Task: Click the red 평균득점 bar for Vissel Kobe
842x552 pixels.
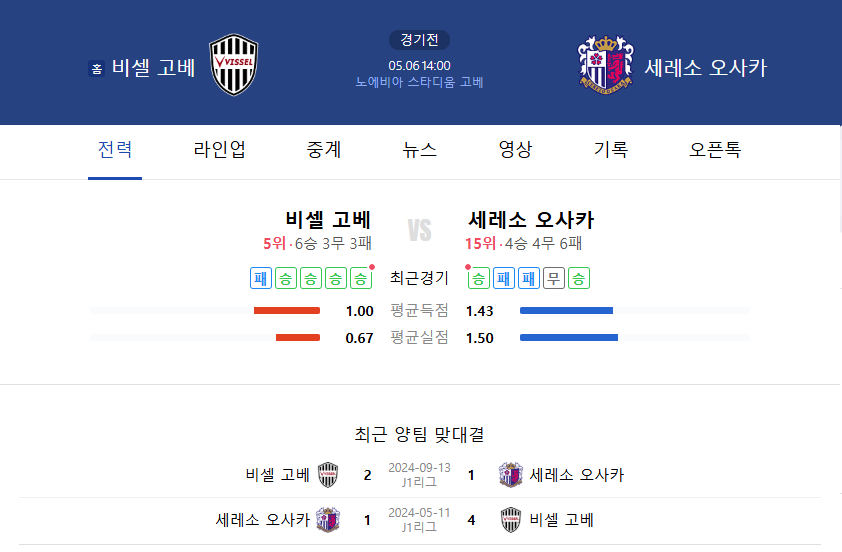Action: point(287,311)
